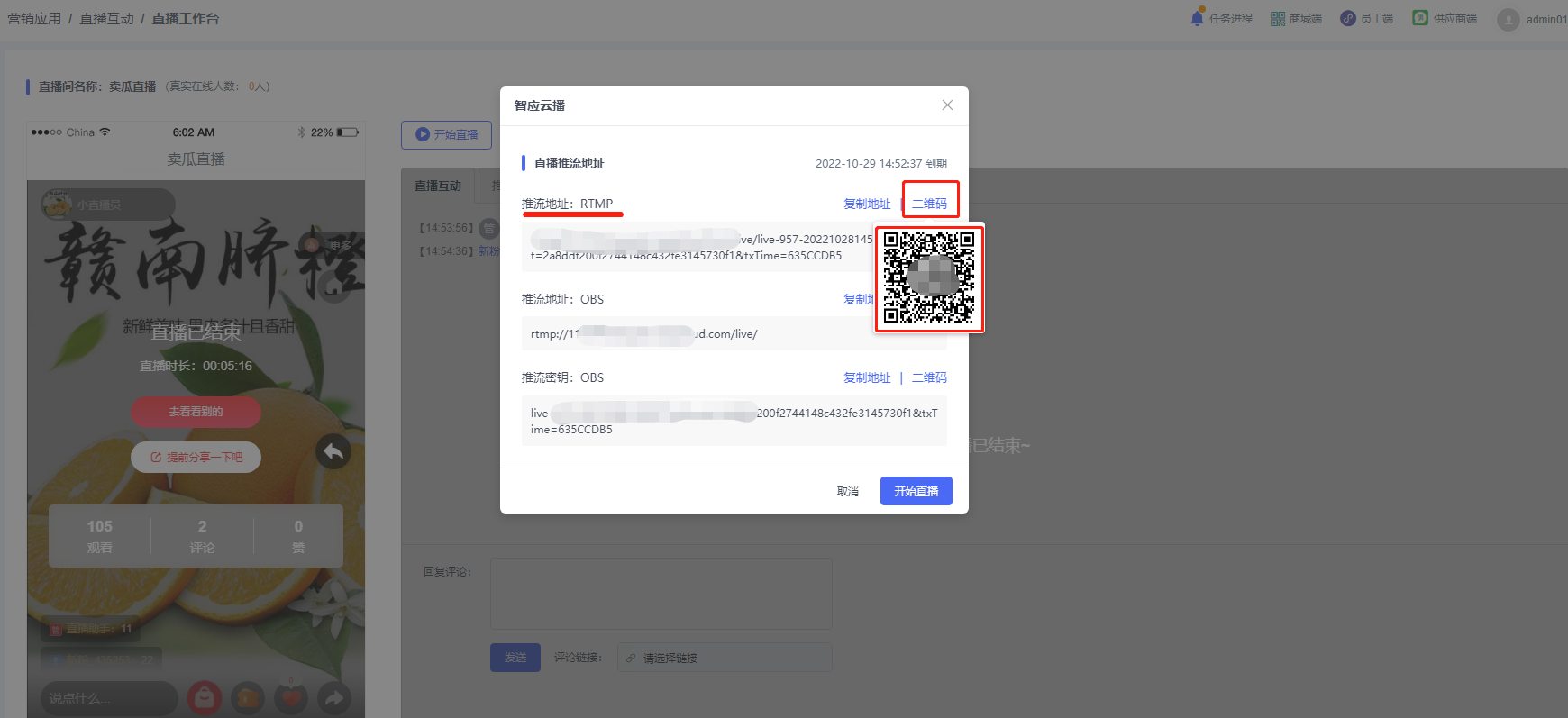Click 发送 button
Viewport: 1568px width, 718px height.
coord(515,658)
